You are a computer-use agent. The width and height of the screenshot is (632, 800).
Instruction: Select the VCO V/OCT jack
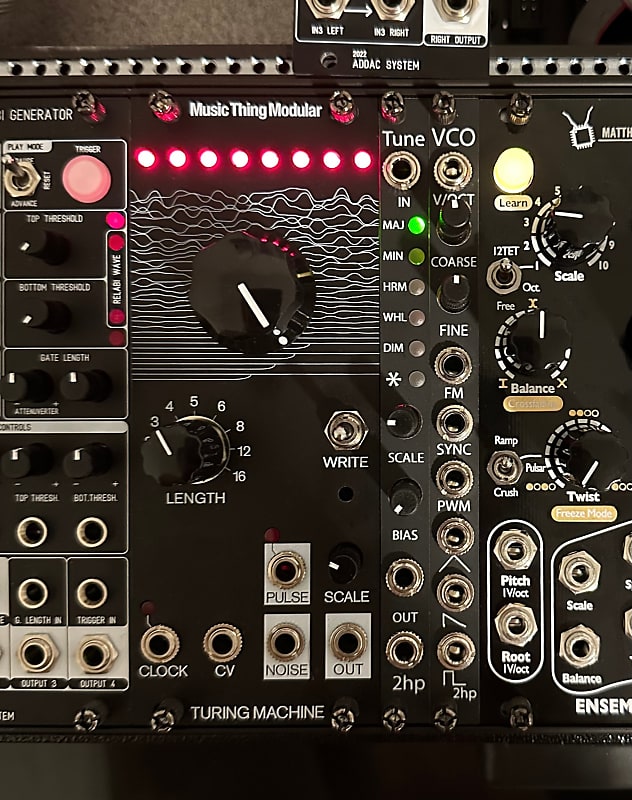click(453, 171)
